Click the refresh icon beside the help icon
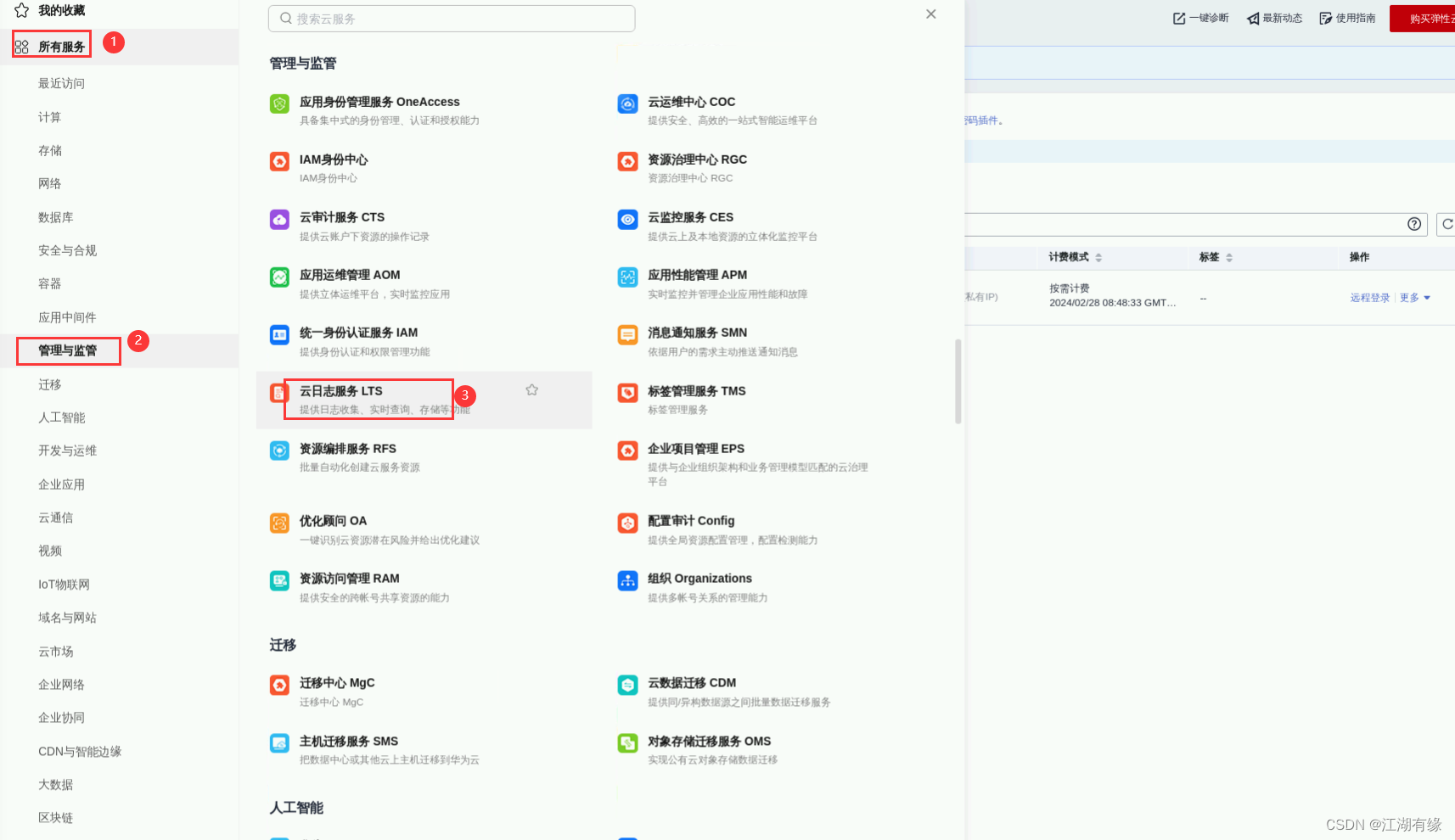1455x840 pixels. [x=1447, y=224]
